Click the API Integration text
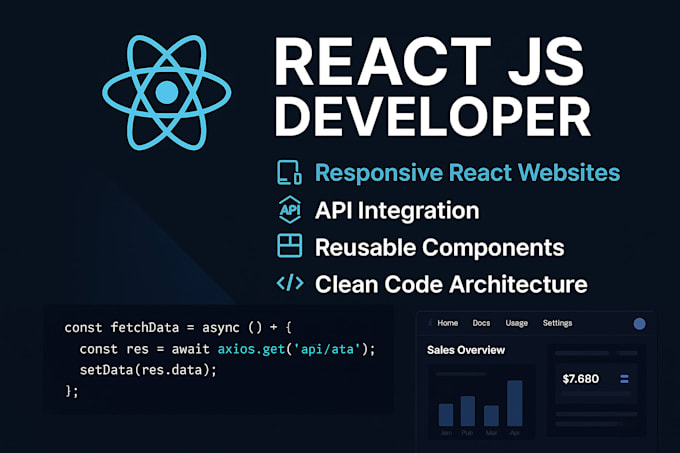680x453 pixels. [x=397, y=211]
